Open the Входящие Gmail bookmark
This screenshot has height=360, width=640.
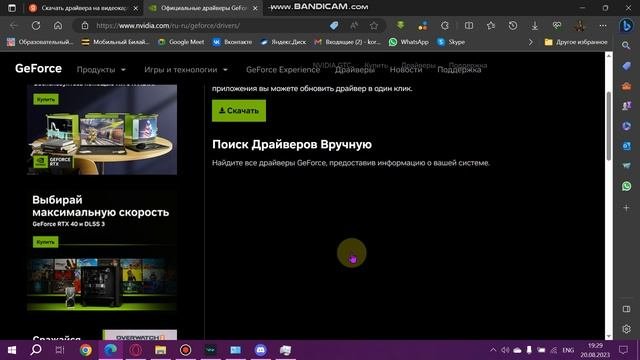pos(347,42)
